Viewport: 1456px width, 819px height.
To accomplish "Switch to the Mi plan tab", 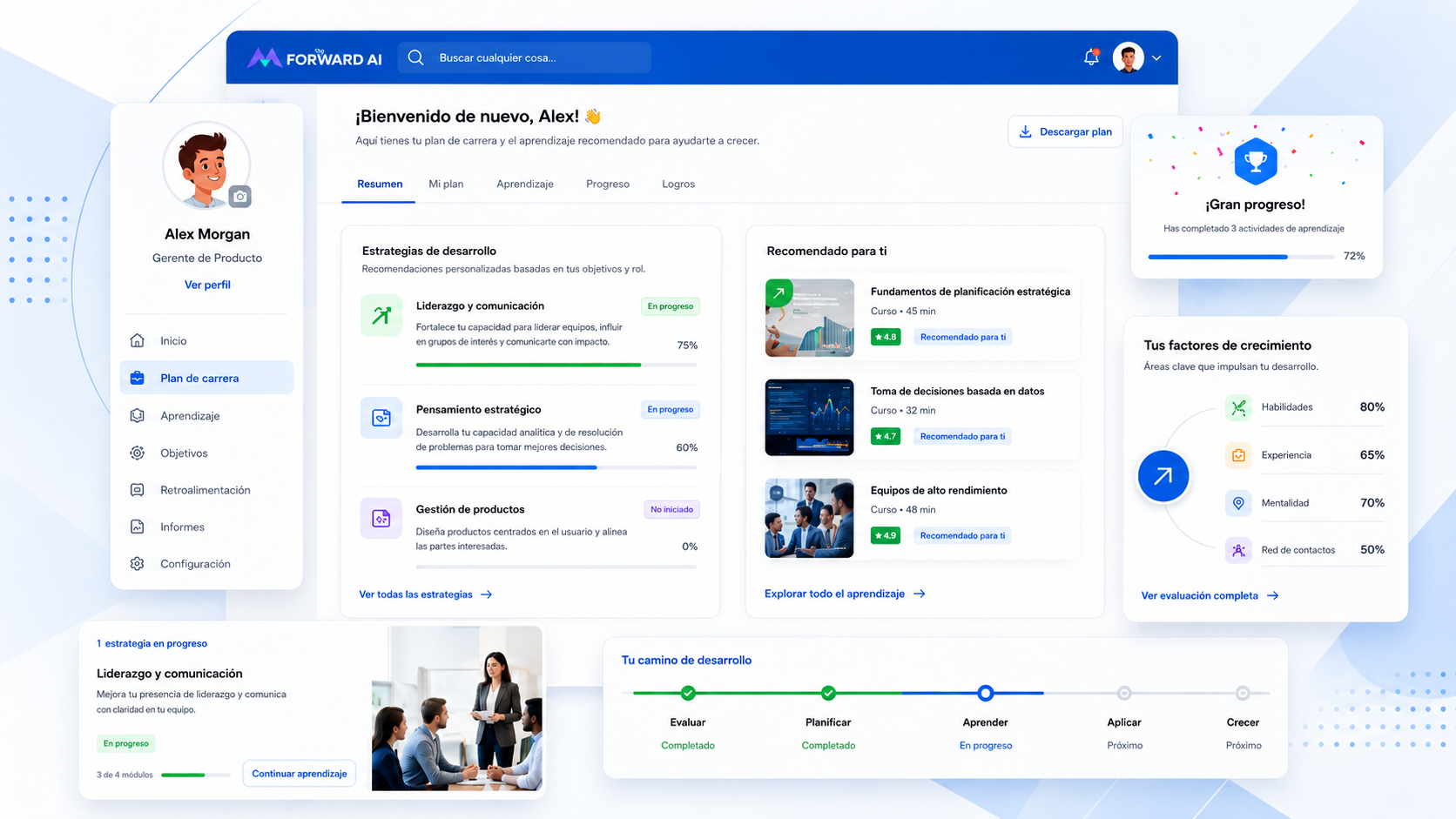I will (x=446, y=184).
